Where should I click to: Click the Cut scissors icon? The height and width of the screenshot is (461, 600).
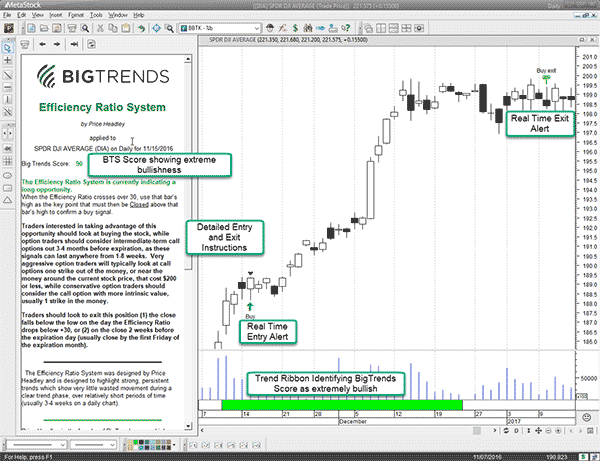pos(100,28)
